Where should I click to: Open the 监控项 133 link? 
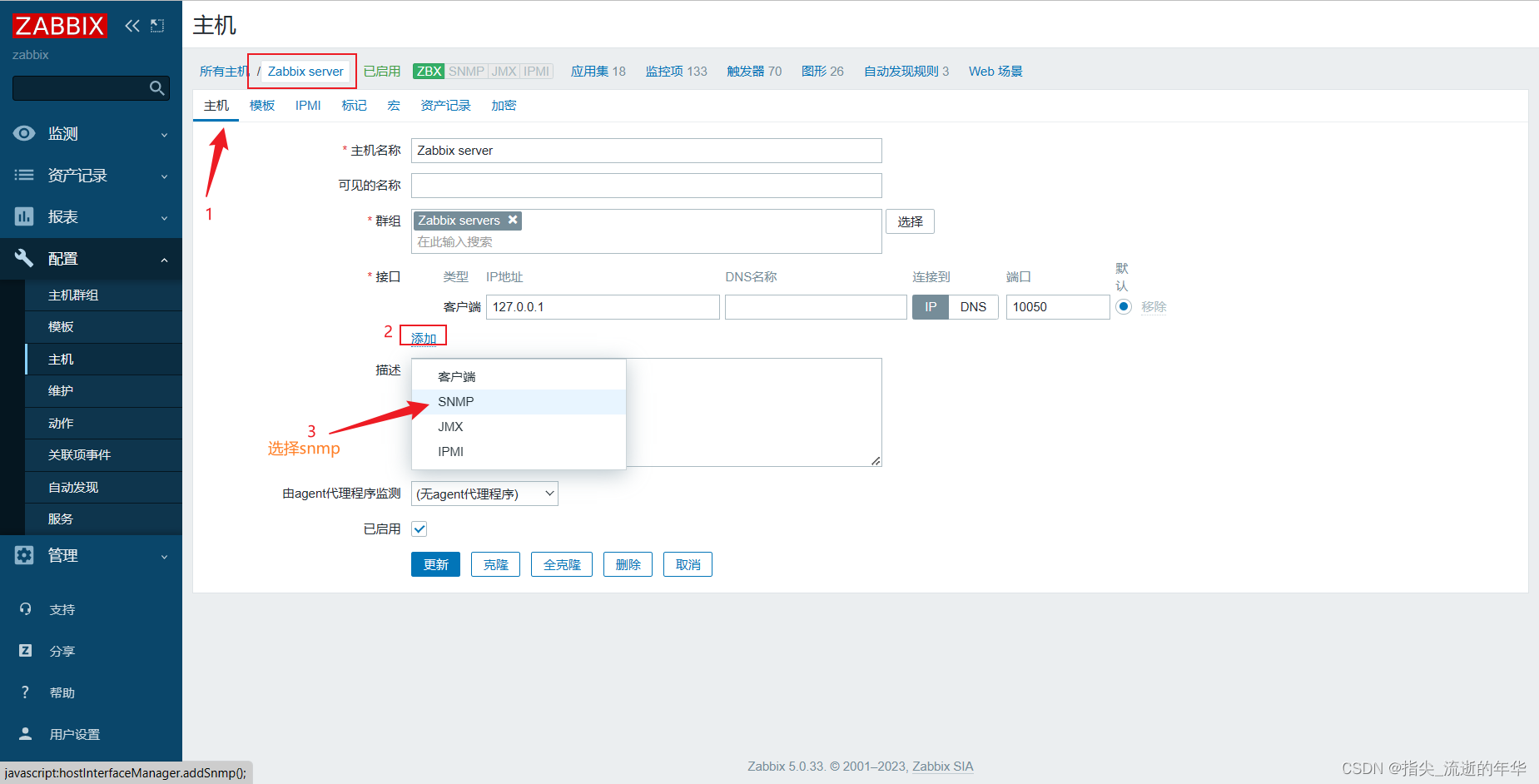[676, 72]
